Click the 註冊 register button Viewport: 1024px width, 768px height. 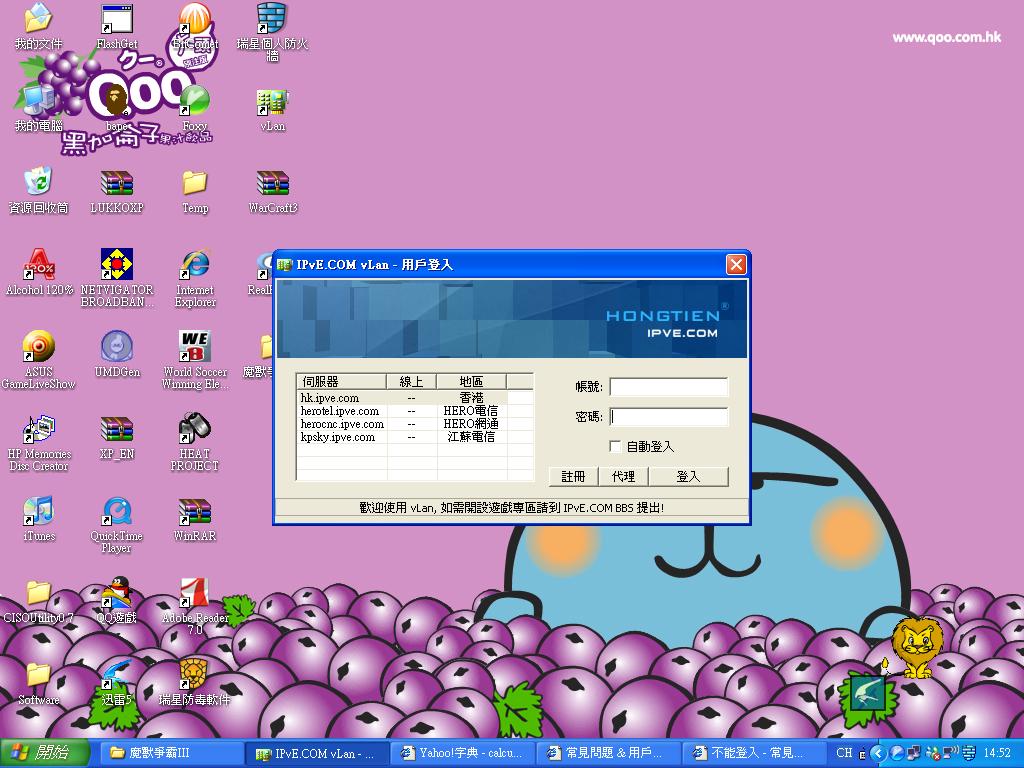pos(573,476)
